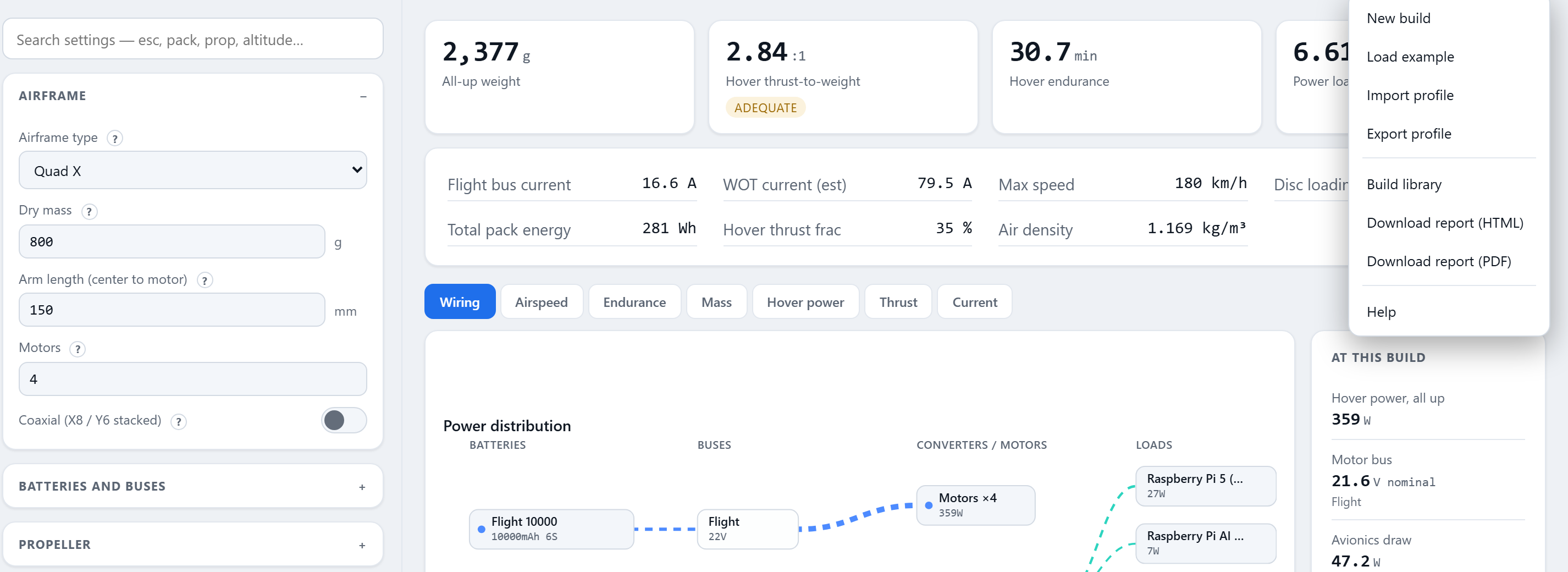
Task: Click the All-up weight card
Action: click(559, 78)
